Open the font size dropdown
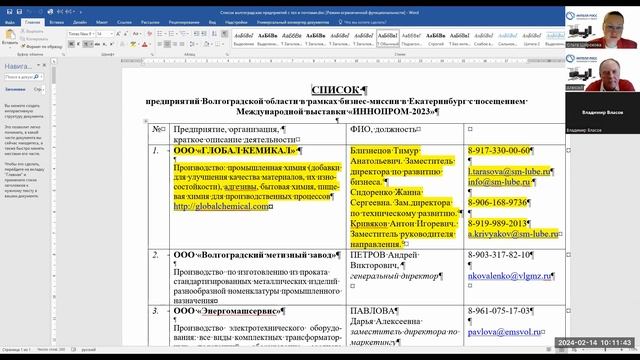This screenshot has height=360, width=640. tap(111, 34)
